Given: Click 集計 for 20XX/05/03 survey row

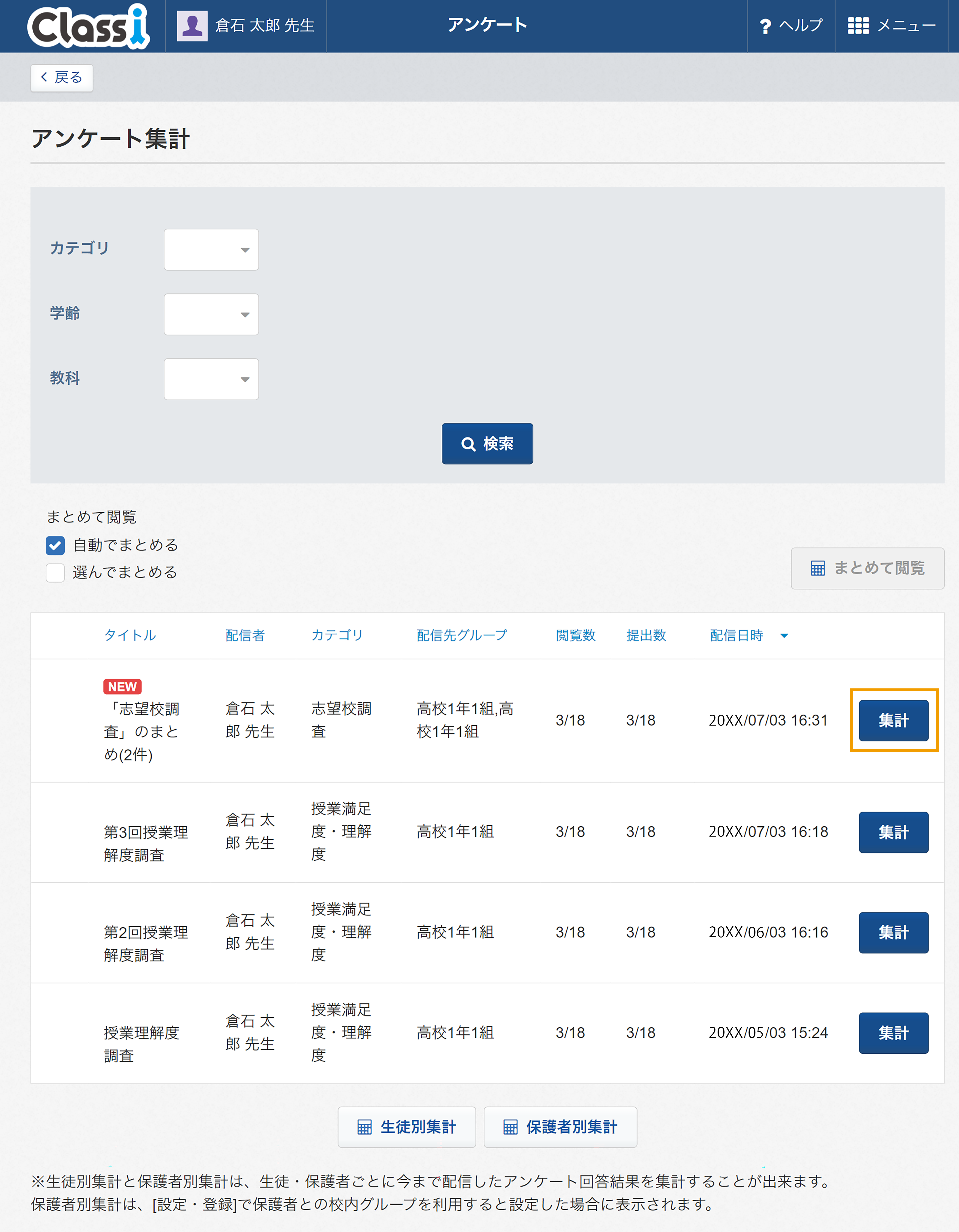Looking at the screenshot, I should tap(893, 1033).
